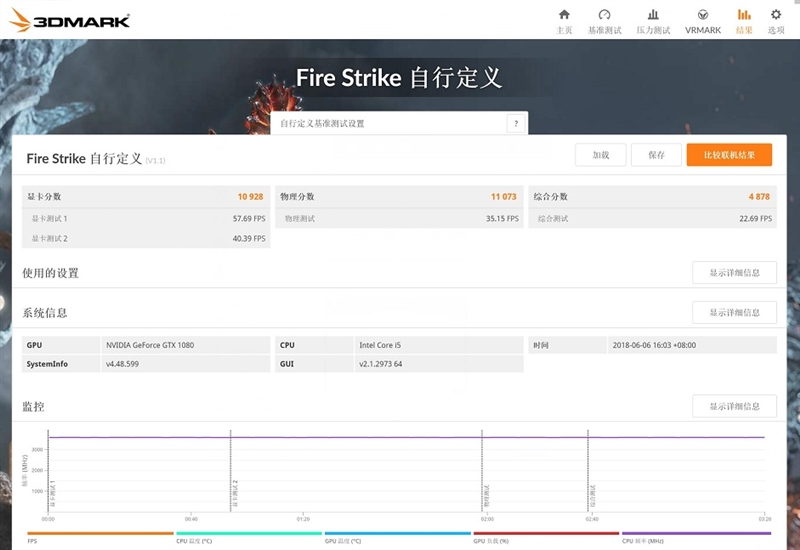Image resolution: width=800 pixels, height=550 pixels.
Task: Open the VRMARK icon in navigation
Action: (703, 20)
